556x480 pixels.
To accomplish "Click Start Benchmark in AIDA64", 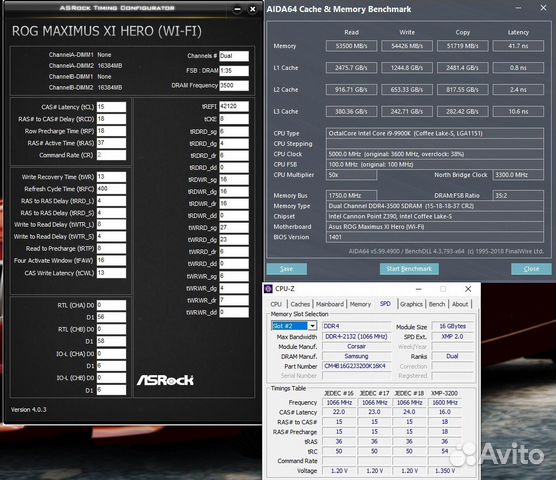I will click(409, 269).
